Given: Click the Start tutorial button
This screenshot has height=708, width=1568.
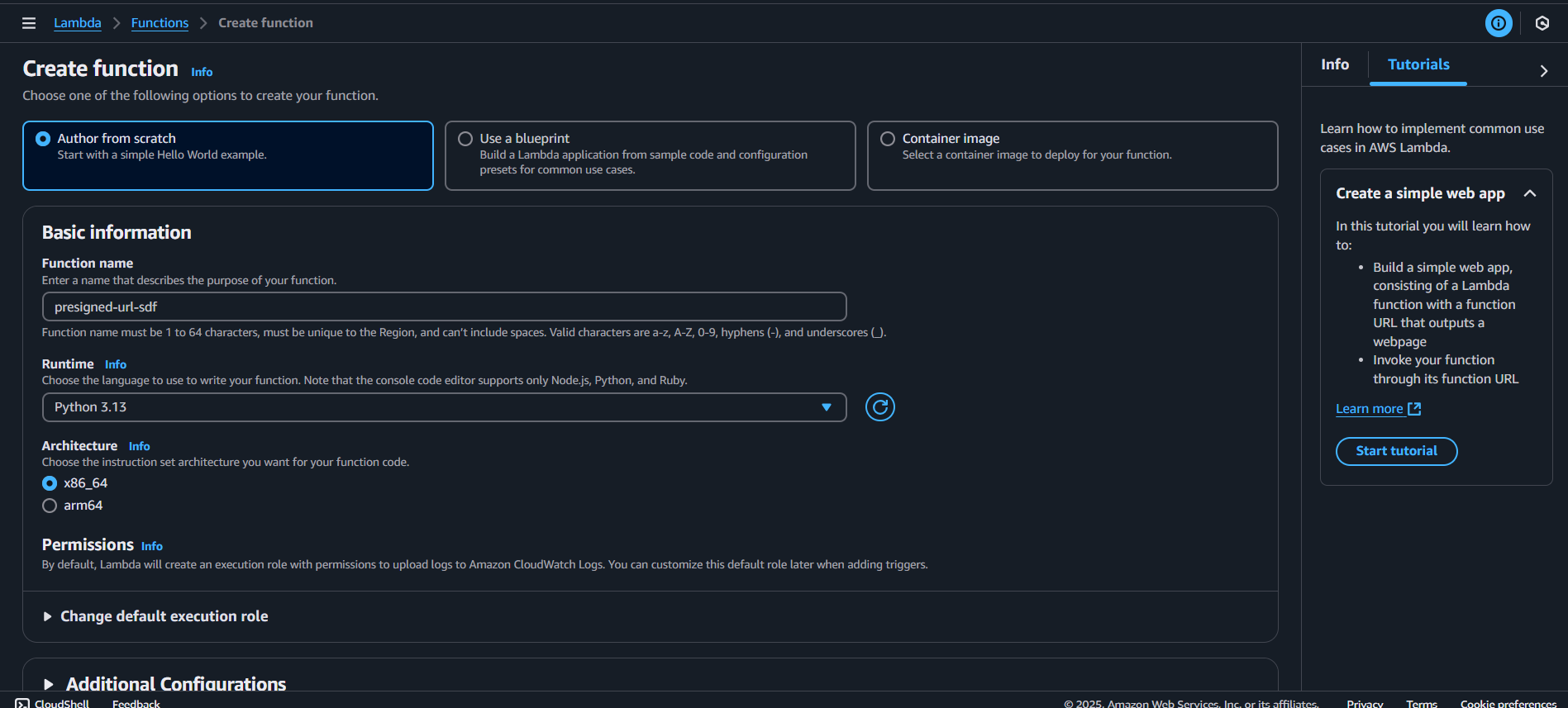Looking at the screenshot, I should [1396, 451].
